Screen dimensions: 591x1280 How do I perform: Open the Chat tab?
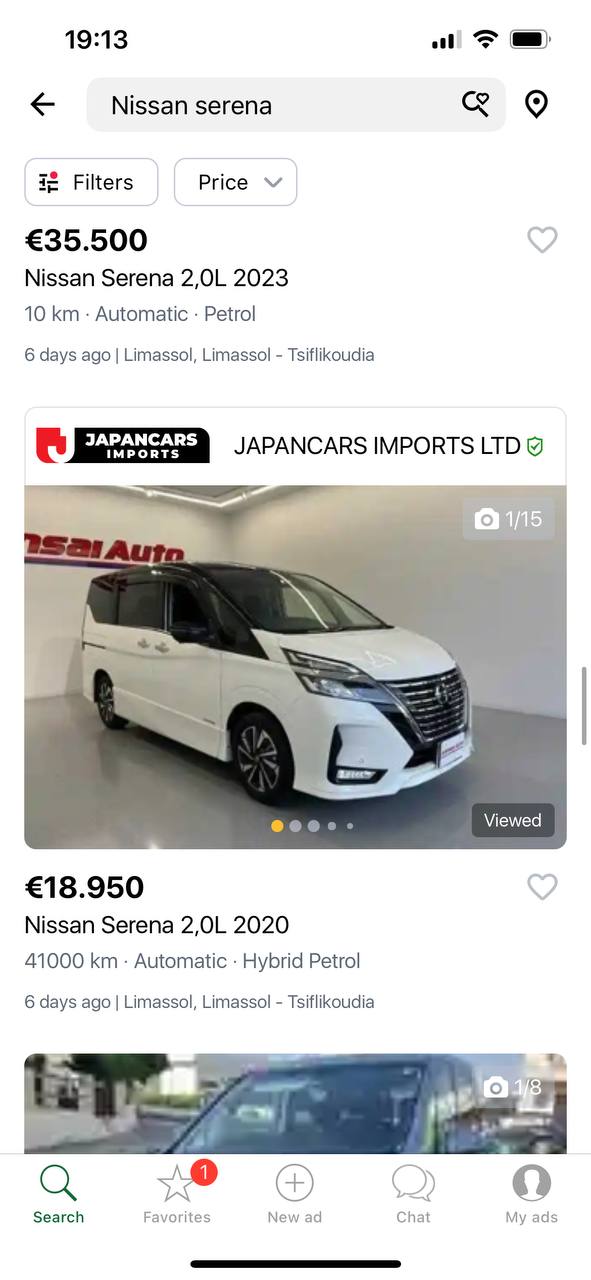pos(413,1194)
